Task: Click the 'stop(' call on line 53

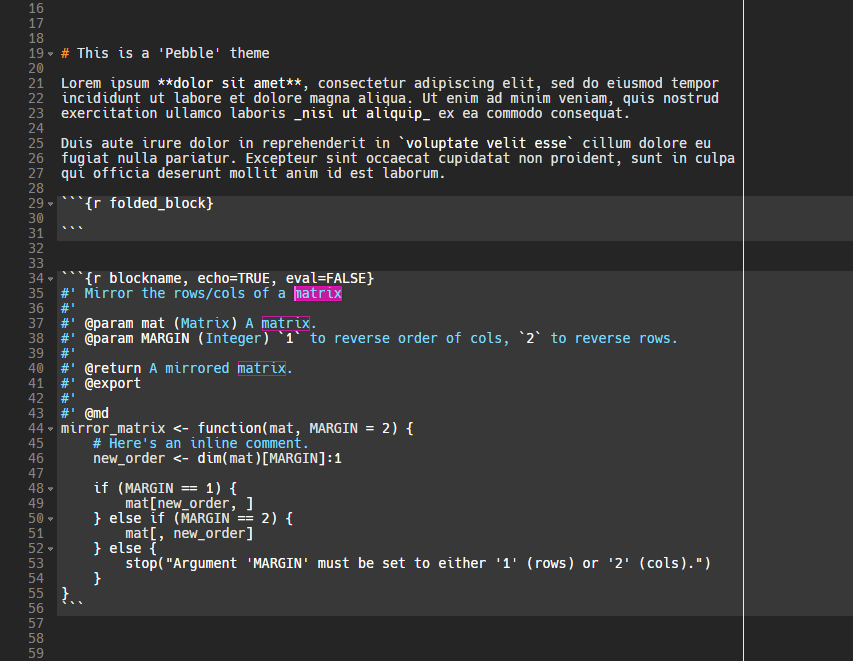Action: point(145,564)
